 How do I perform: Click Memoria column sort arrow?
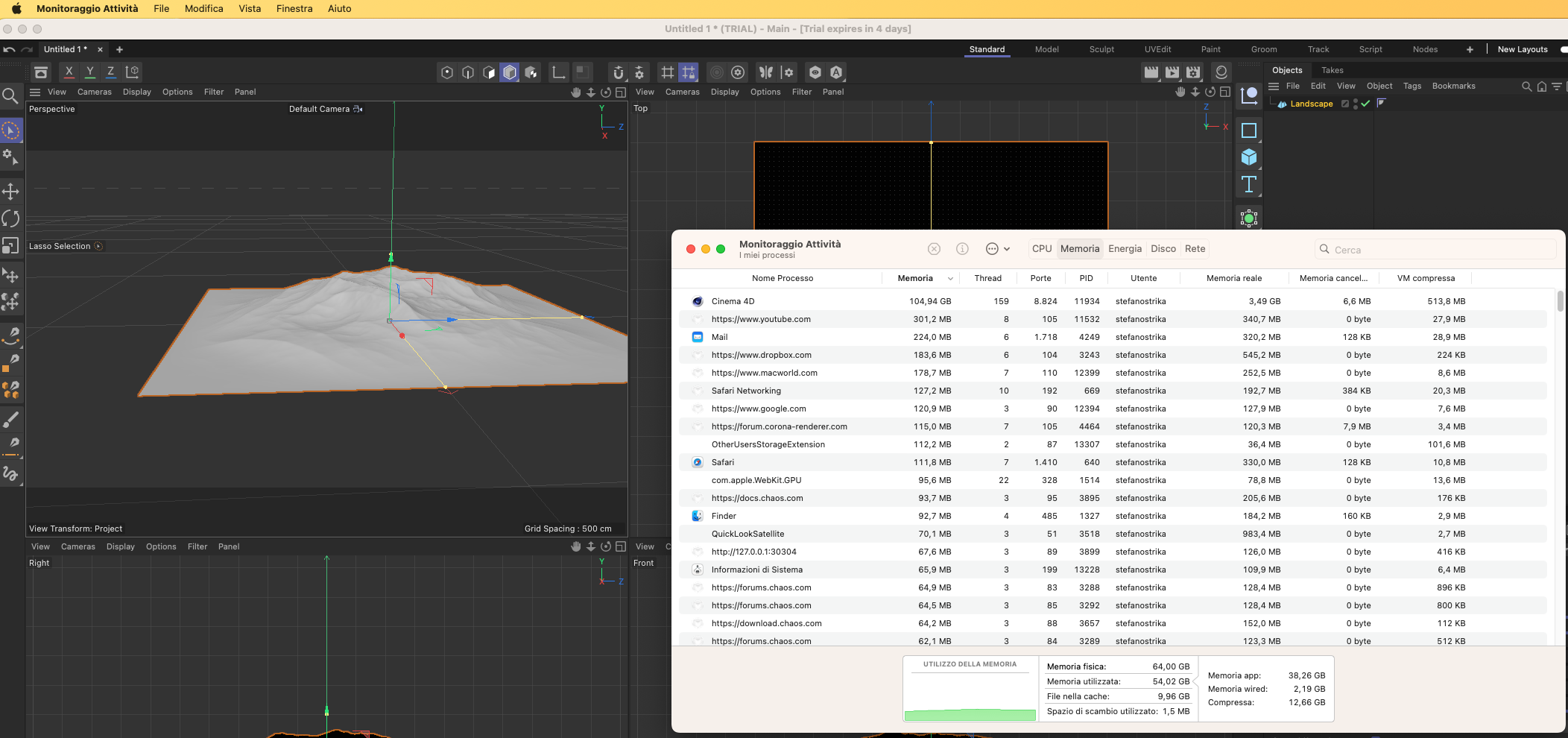click(950, 279)
